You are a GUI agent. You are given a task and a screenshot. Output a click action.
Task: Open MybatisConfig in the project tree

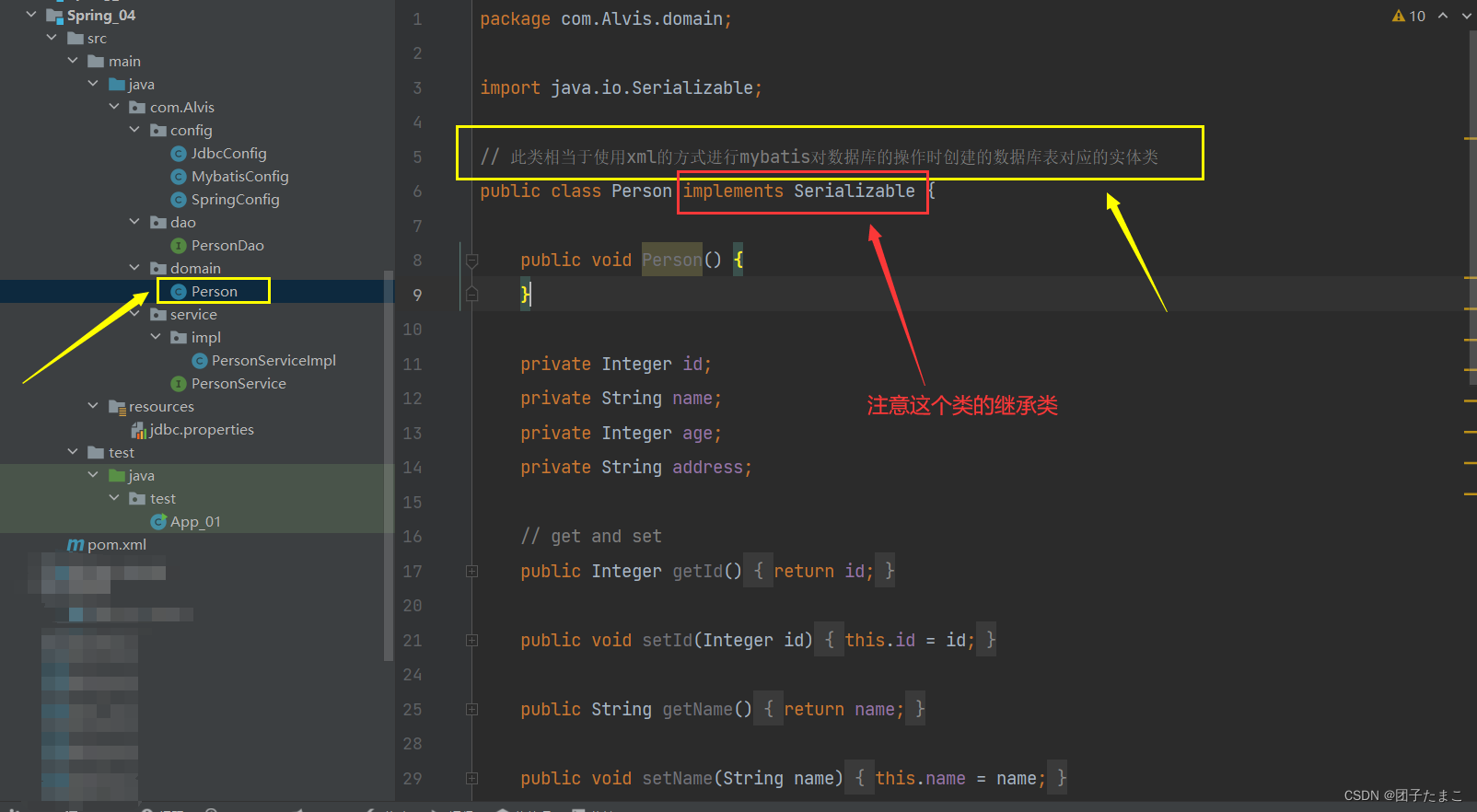[239, 177]
